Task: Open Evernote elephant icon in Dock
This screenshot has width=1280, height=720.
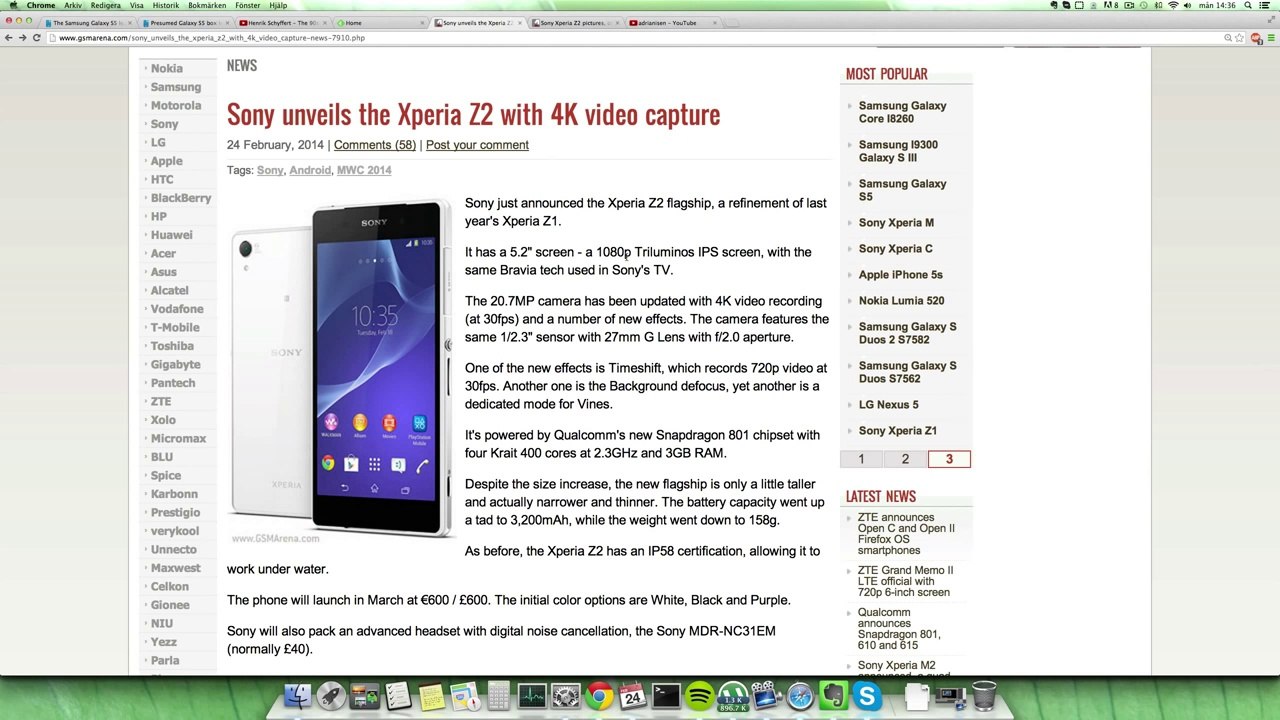Action: pos(834,695)
